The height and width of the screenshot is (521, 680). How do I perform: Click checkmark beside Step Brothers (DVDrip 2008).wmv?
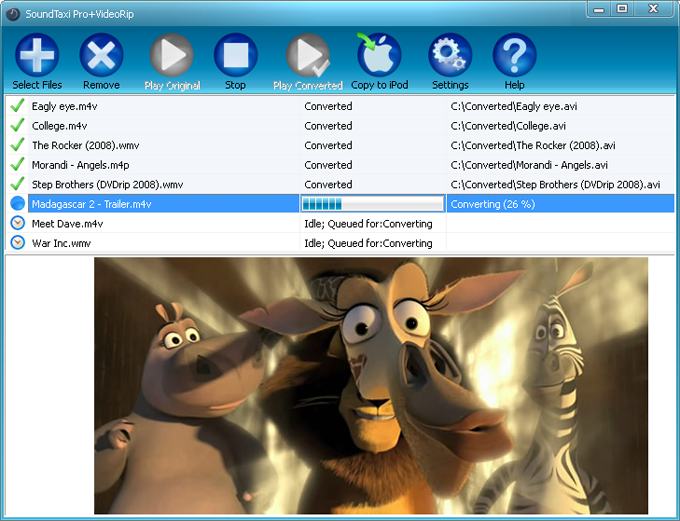point(17,183)
